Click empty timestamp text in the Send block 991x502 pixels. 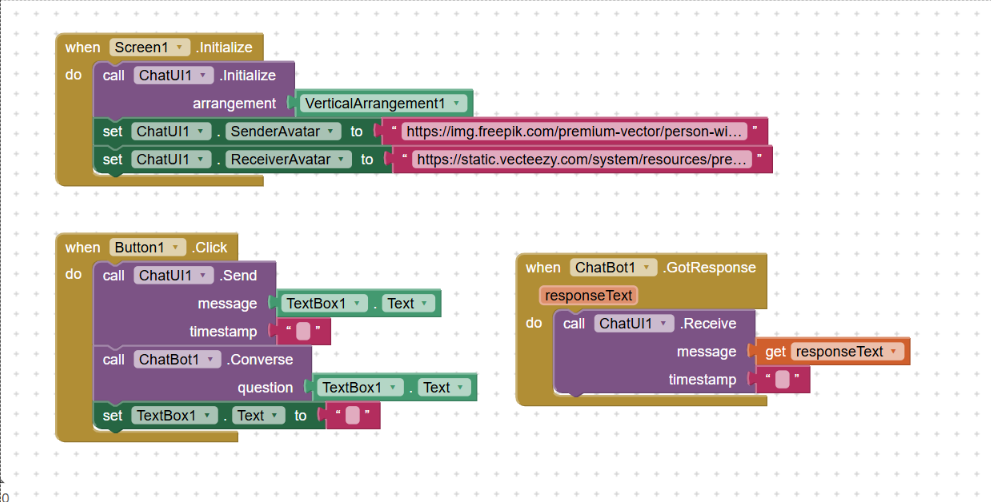coord(303,331)
